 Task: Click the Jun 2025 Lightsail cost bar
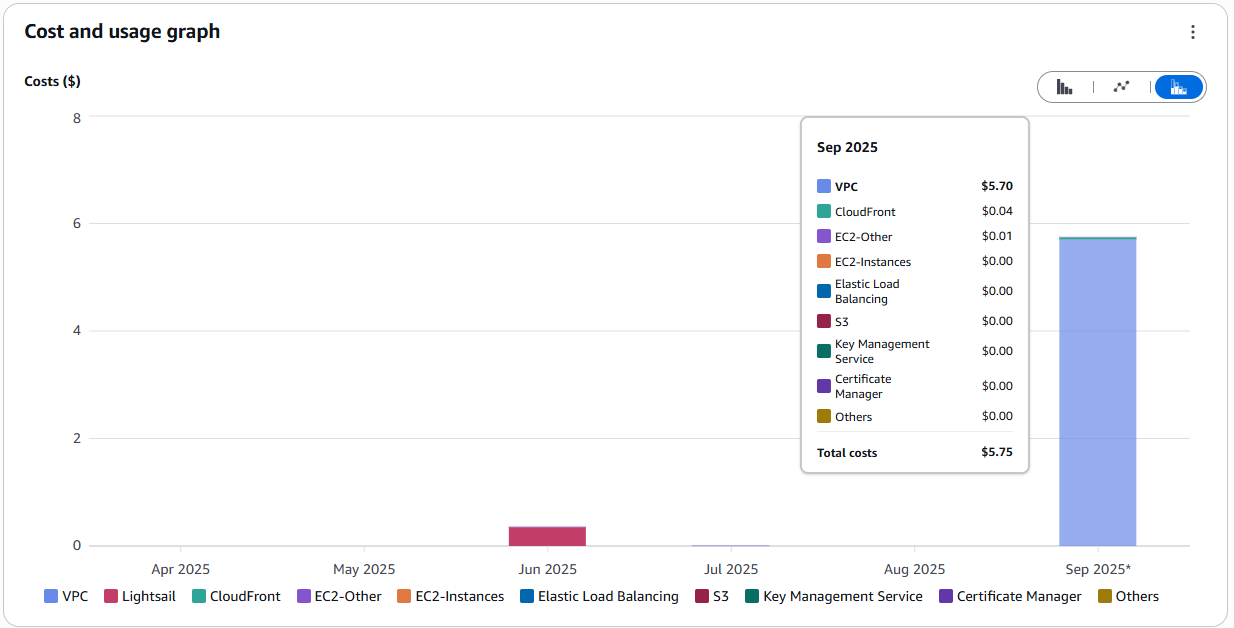[547, 536]
